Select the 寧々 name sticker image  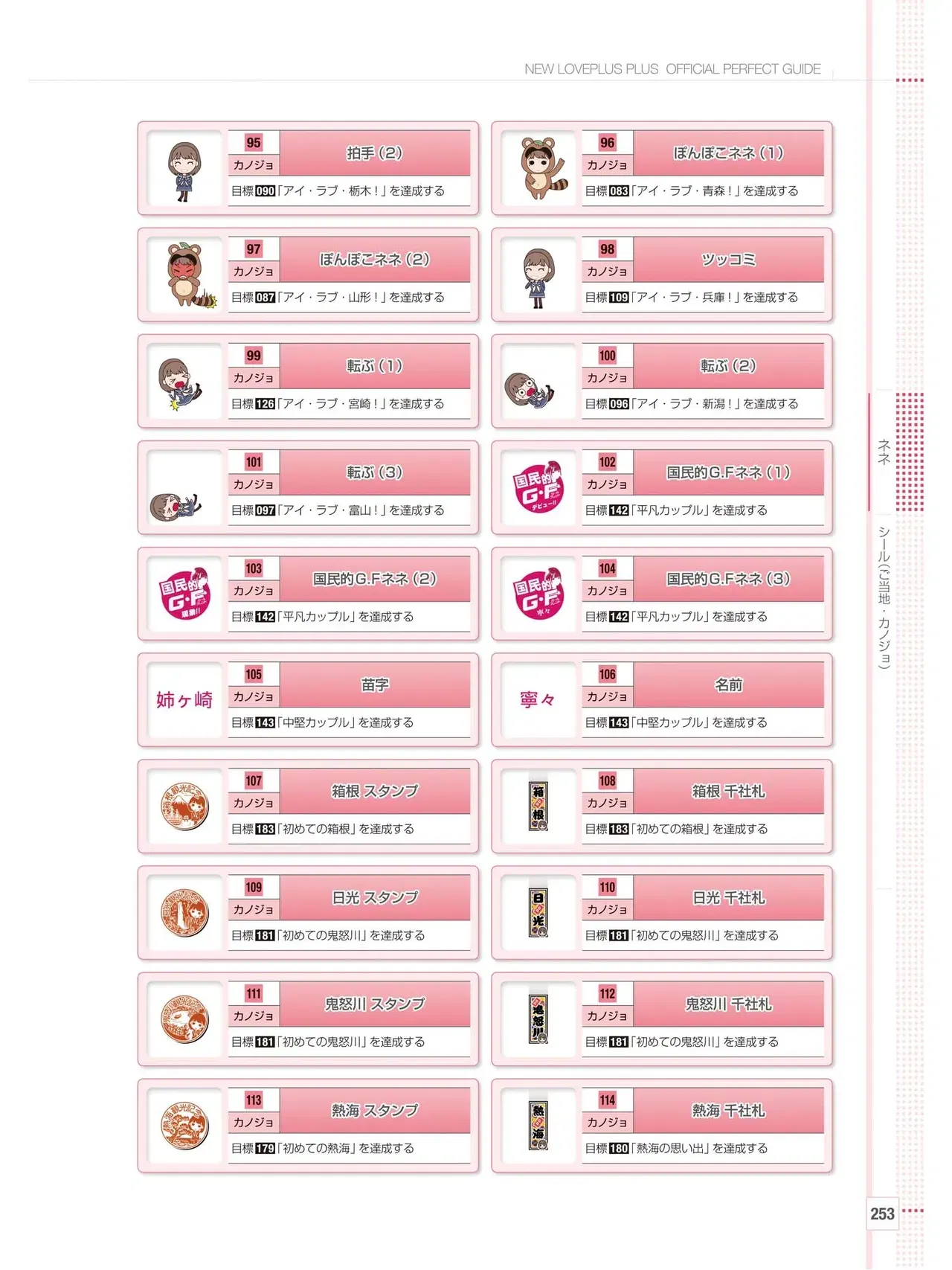tap(538, 699)
